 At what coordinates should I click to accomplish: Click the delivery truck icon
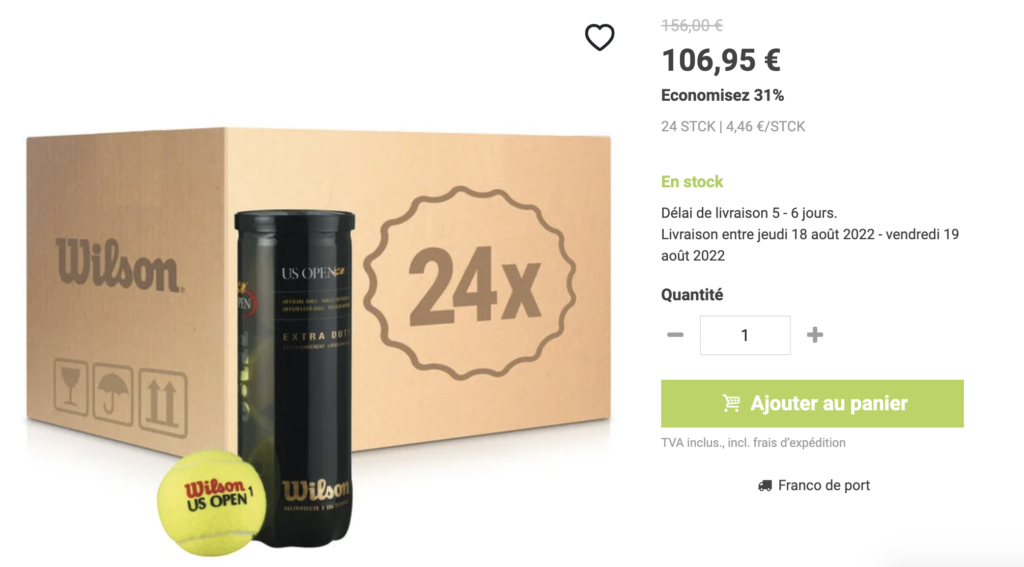click(765, 485)
